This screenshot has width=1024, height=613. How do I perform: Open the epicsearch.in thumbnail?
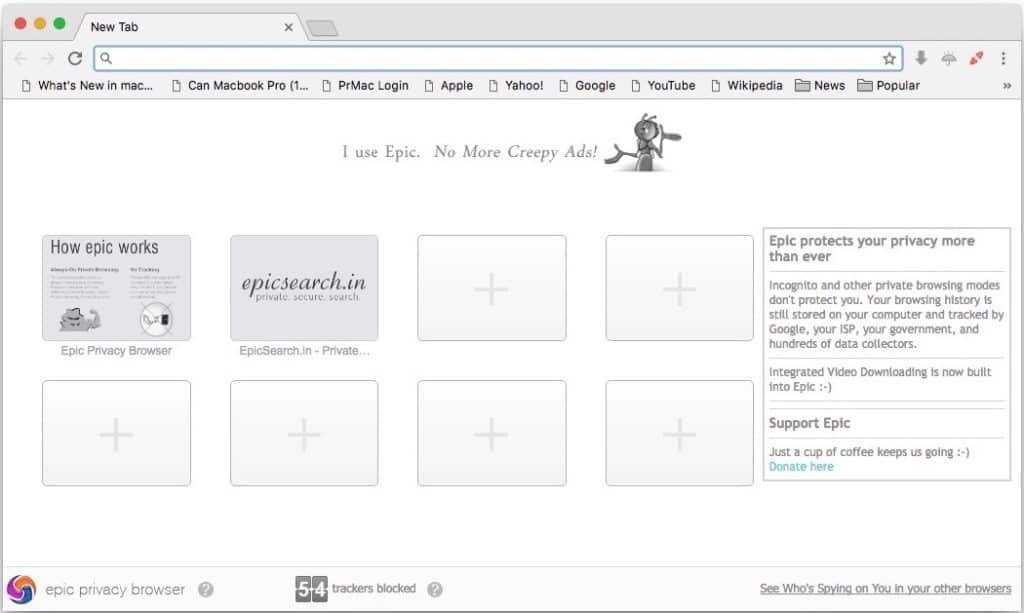304,288
